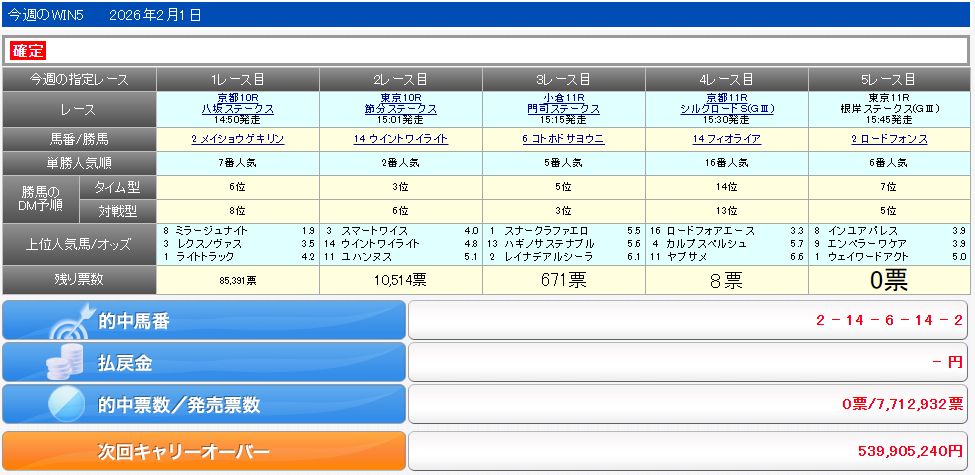This screenshot has width=975, height=475.
Task: Select the payout value －円
Action: click(x=948, y=362)
